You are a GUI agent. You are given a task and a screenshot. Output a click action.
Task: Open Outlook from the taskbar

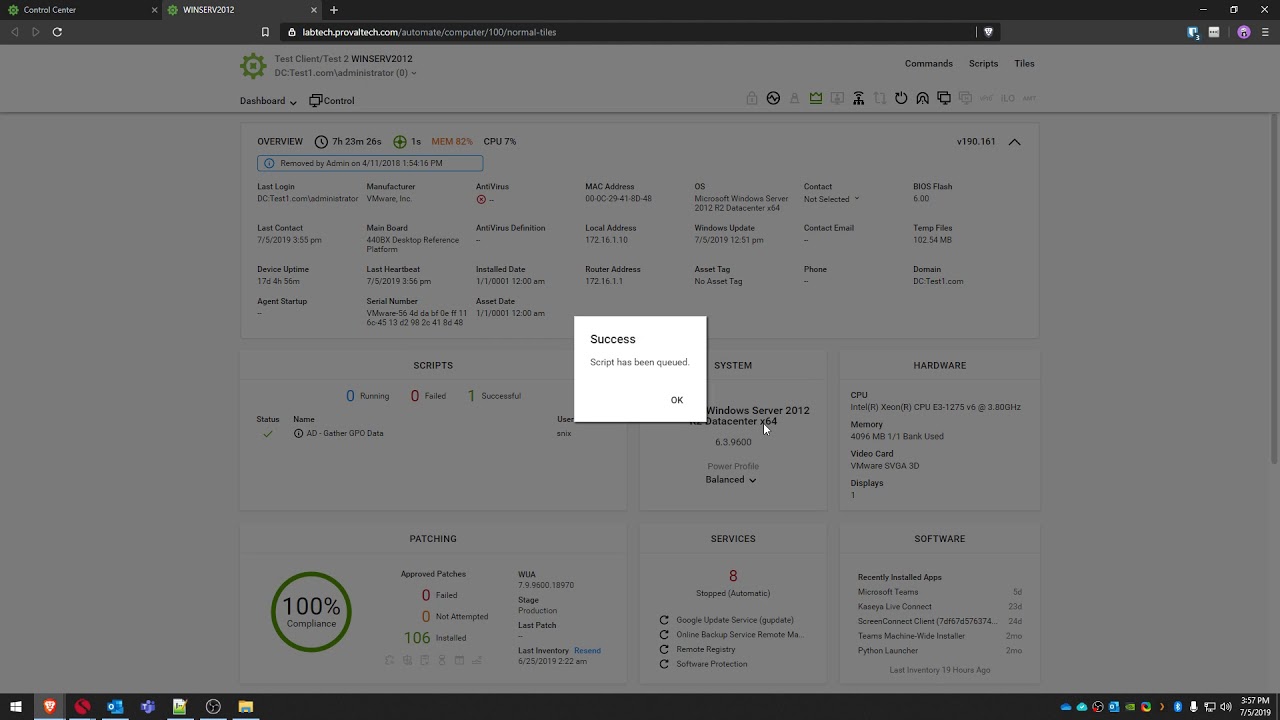tap(115, 707)
